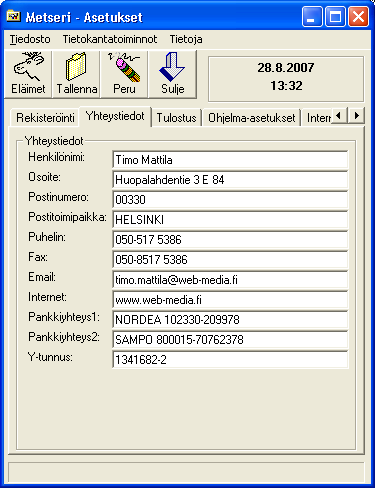
Task: Close the settings with Sulje button
Action: click(x=172, y=74)
